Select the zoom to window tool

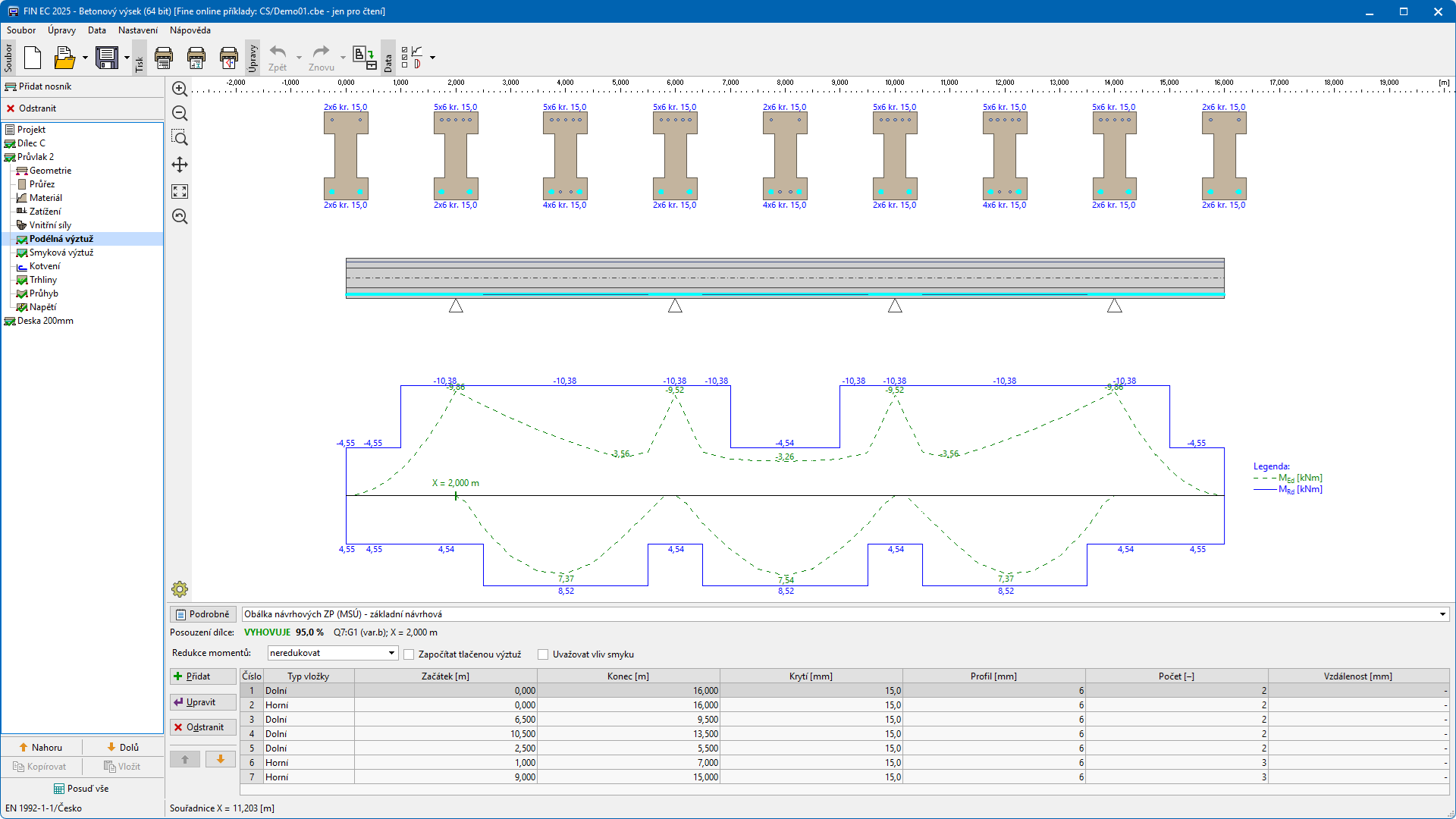pyautogui.click(x=180, y=138)
